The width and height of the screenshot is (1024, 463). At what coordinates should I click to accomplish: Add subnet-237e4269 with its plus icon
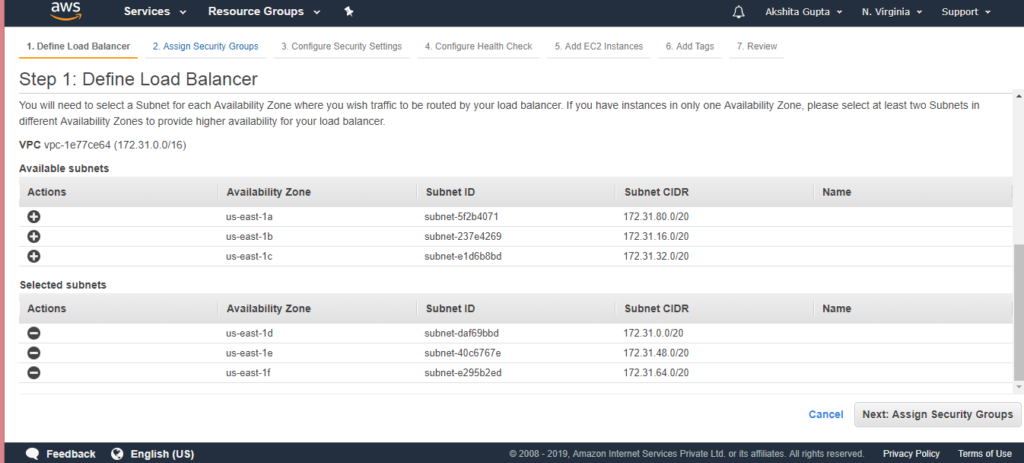point(34,236)
